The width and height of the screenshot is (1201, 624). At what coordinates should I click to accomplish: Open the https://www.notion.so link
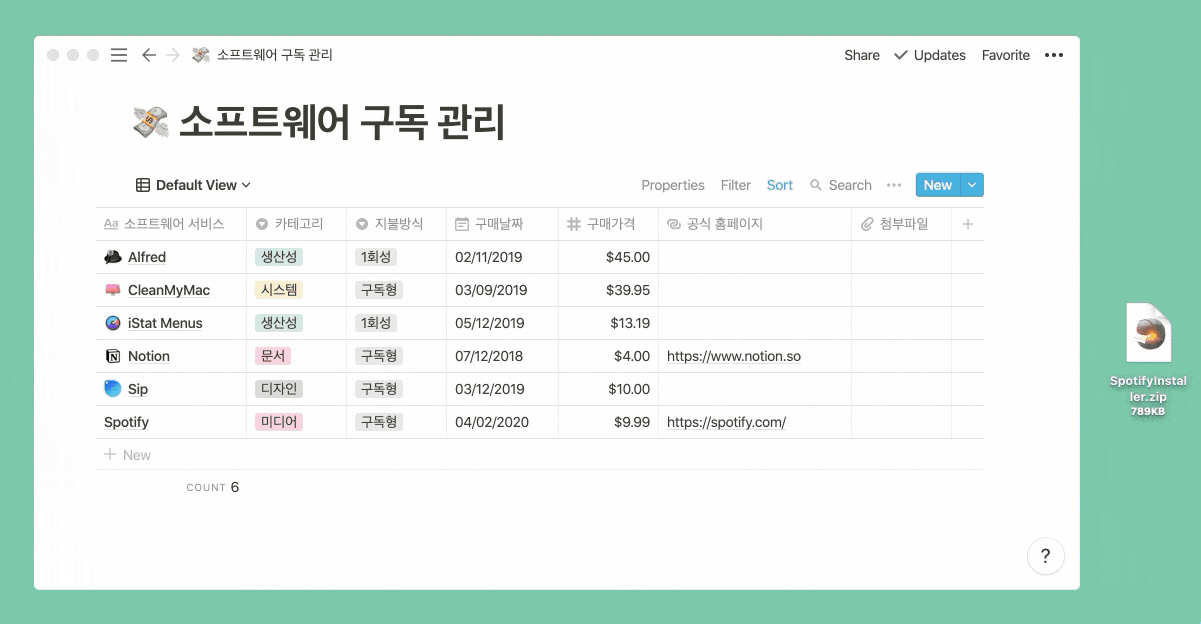point(734,356)
